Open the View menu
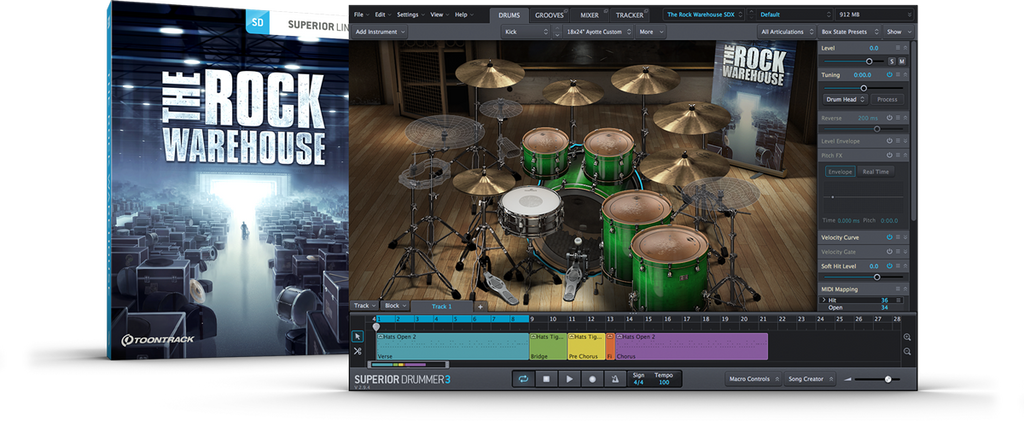Screen dimensions: 1024x421 [439, 14]
